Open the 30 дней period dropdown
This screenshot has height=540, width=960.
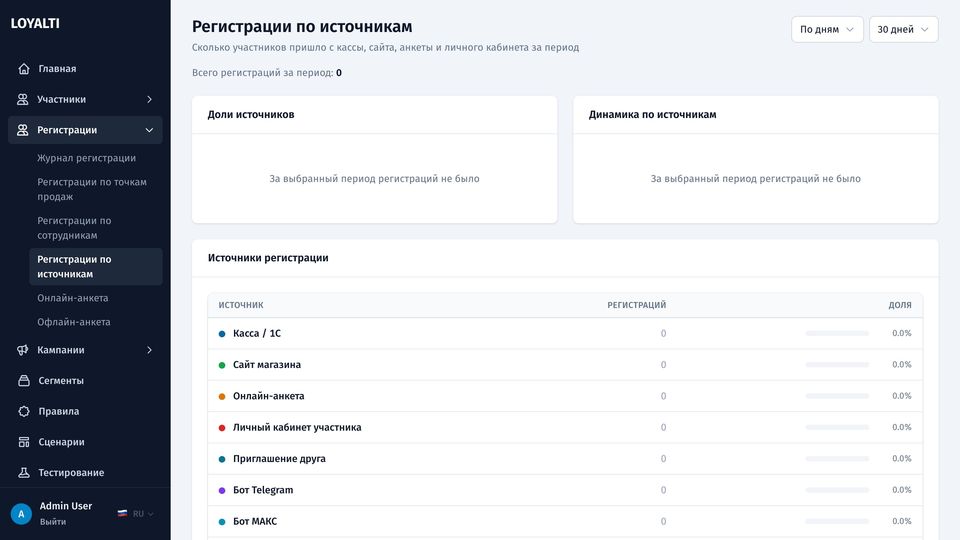point(904,29)
